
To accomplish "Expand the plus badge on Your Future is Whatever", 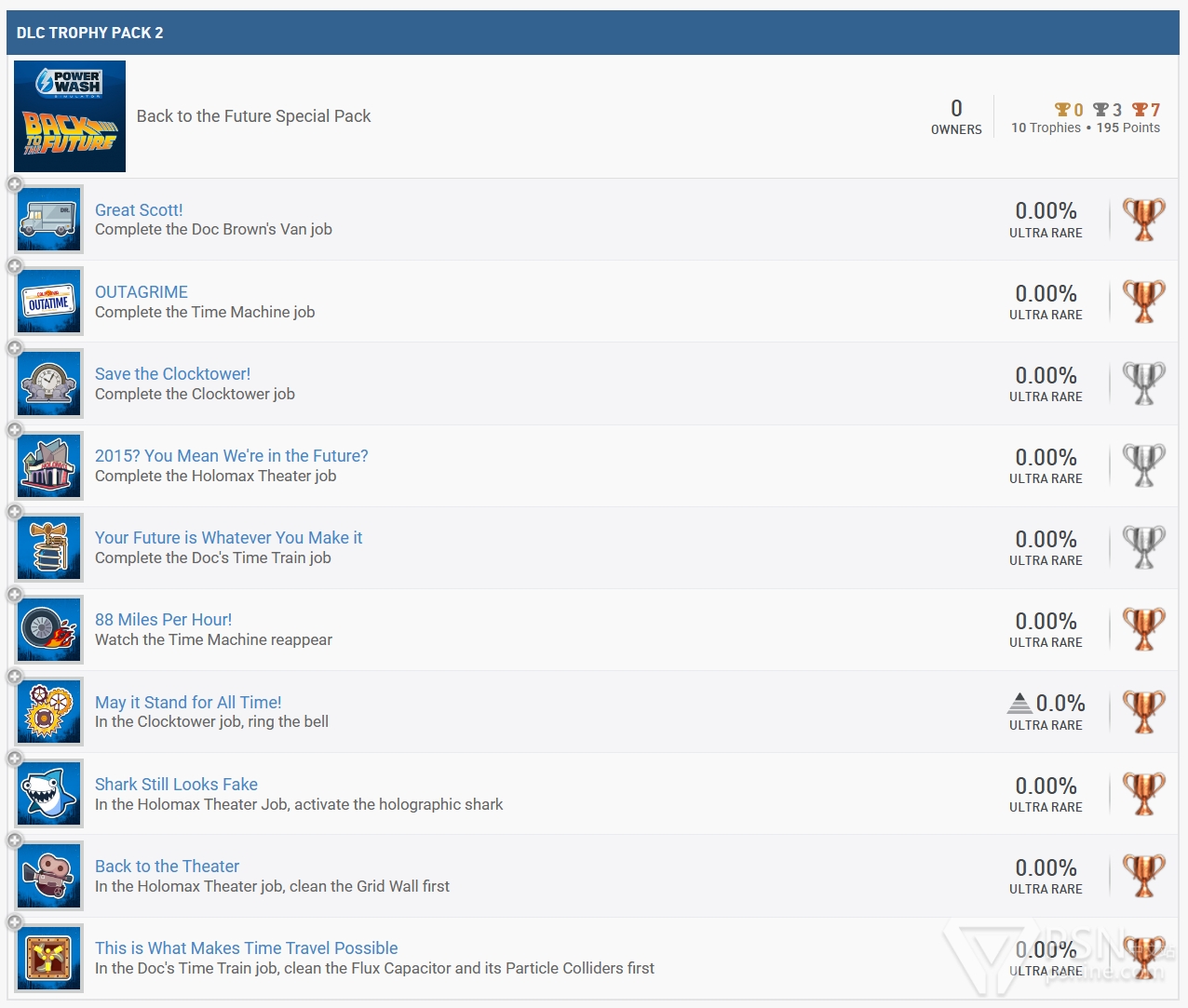I will coord(15,512).
